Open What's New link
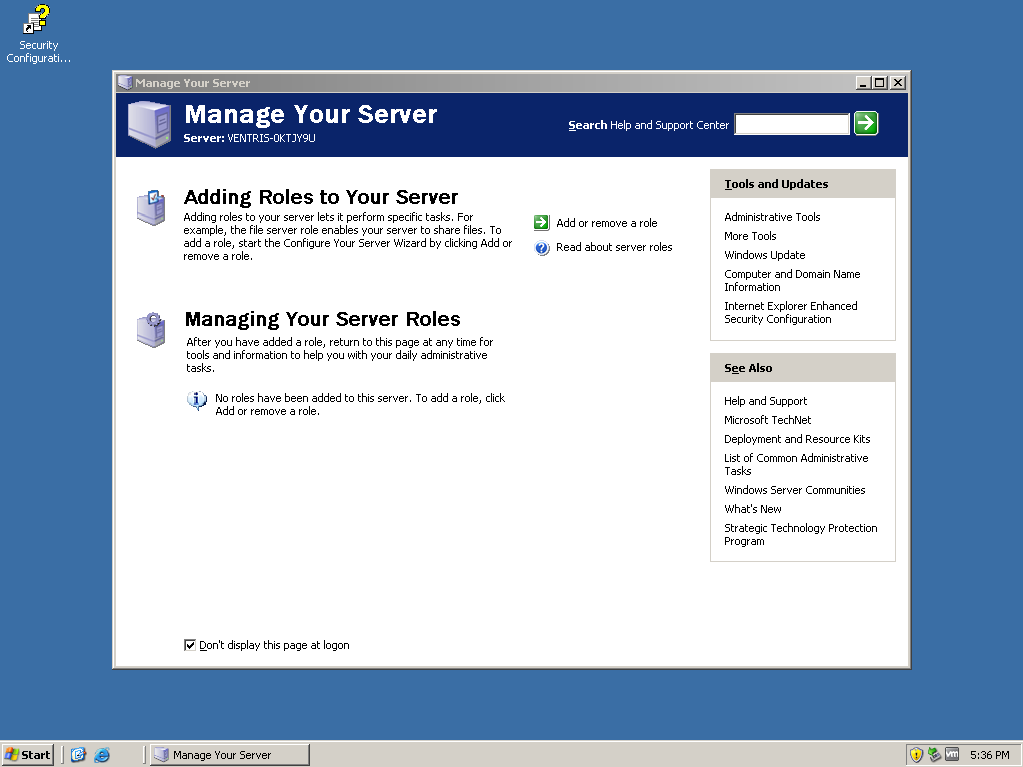The width and height of the screenshot is (1023, 767). (752, 509)
